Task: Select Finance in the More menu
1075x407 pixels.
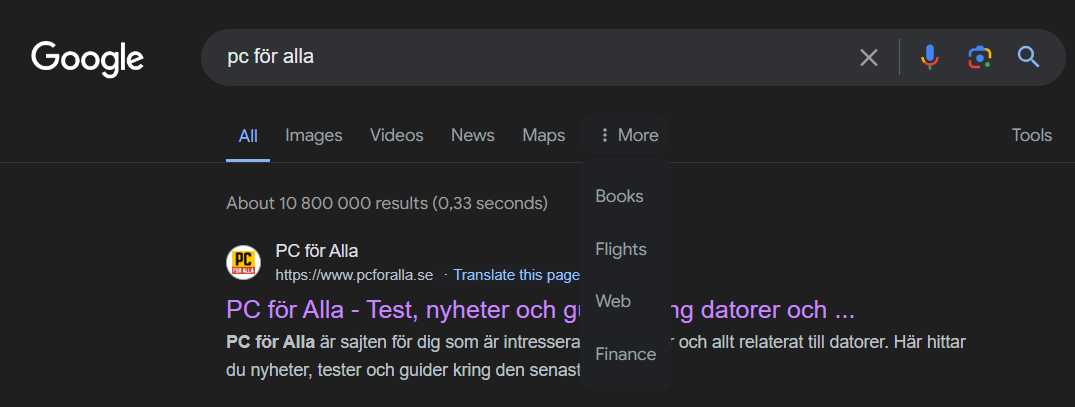Action: click(625, 354)
